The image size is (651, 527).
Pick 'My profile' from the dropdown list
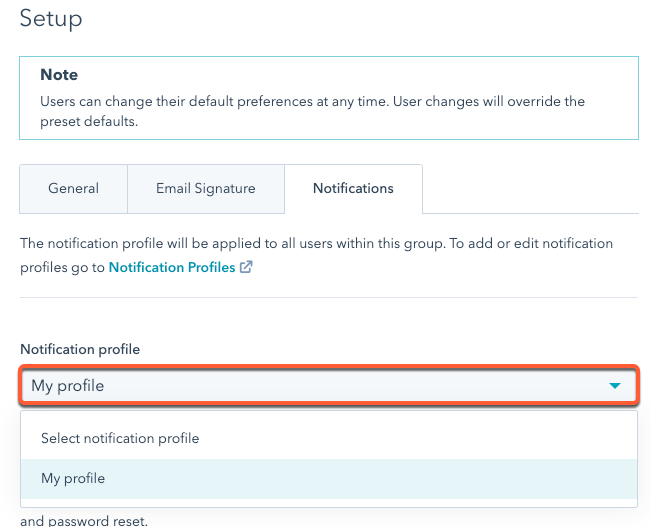(73, 479)
